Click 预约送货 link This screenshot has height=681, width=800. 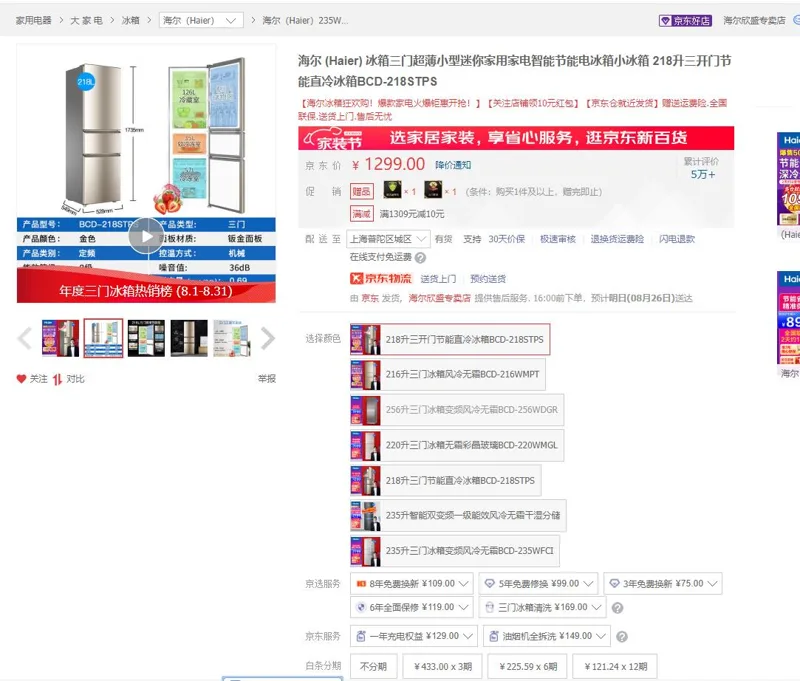click(488, 279)
